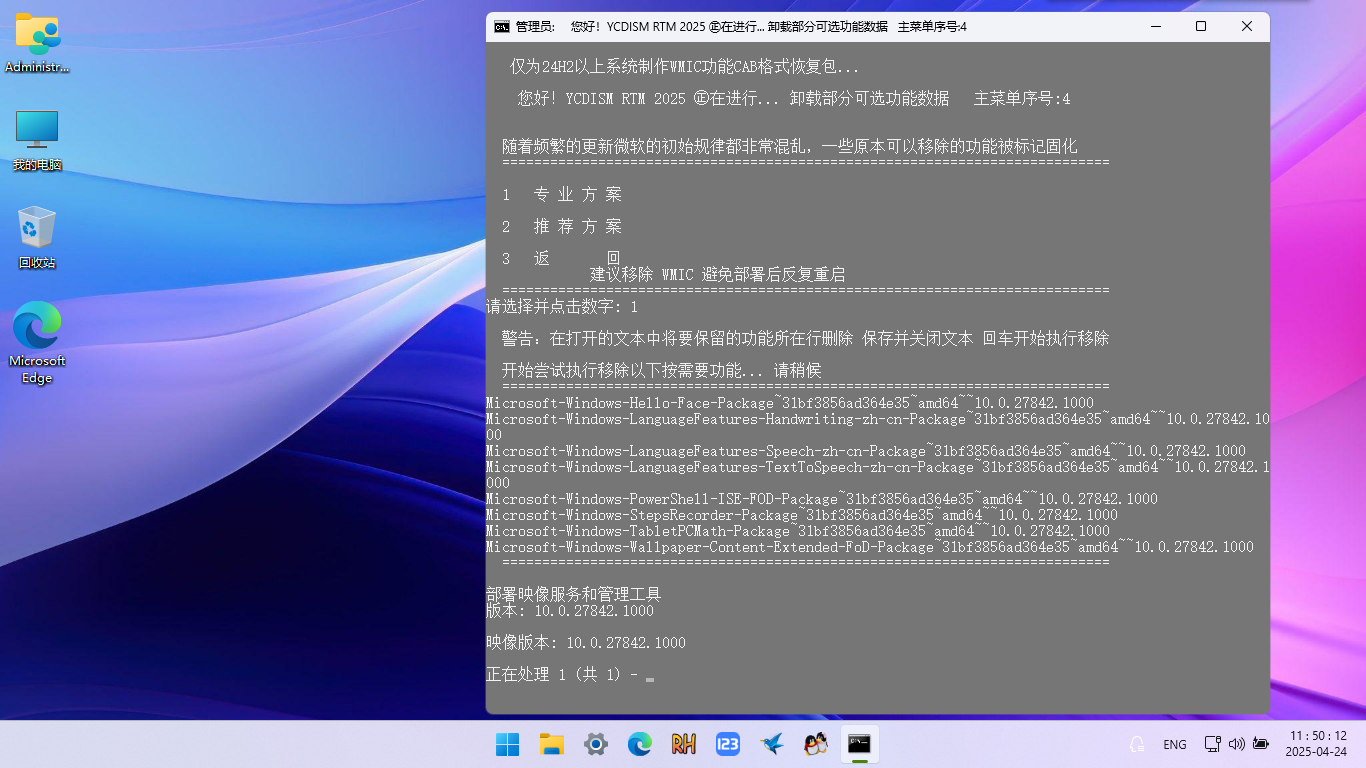This screenshot has width=1366, height=768.
Task: Open the network icon in the system tray
Action: [x=1212, y=744]
